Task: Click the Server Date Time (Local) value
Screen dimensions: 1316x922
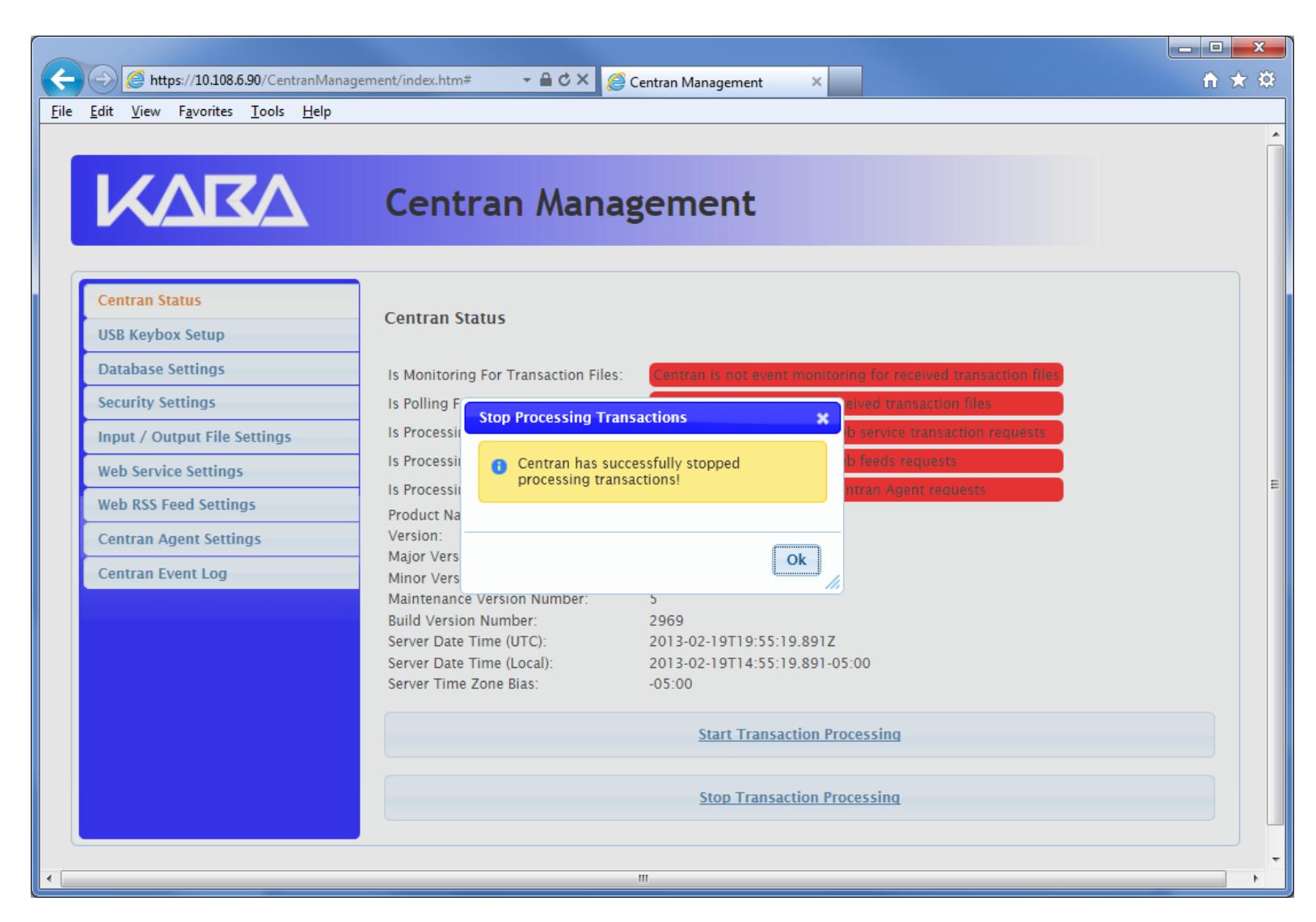Action: (x=760, y=663)
